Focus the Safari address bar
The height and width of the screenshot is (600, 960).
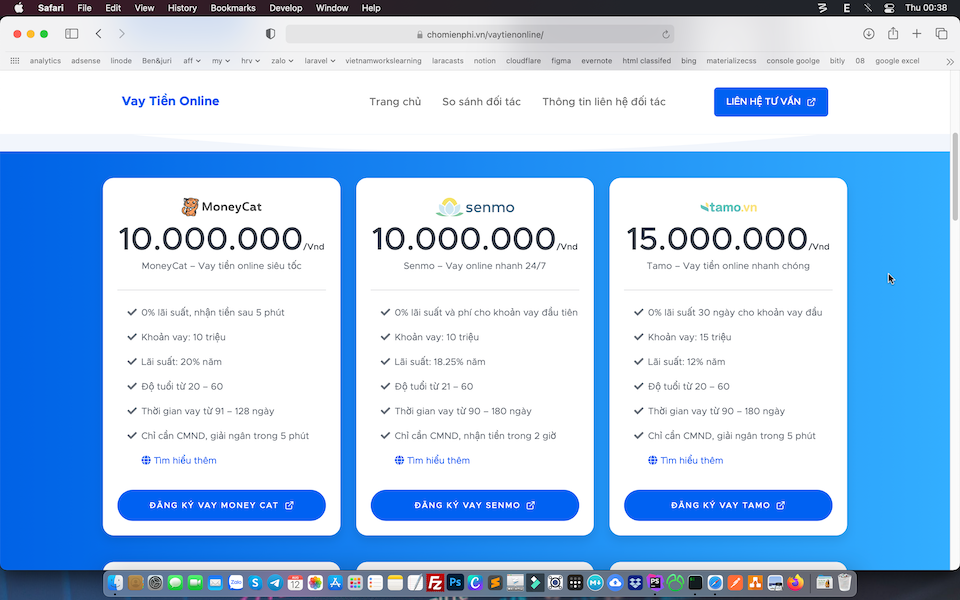pyautogui.click(x=480, y=34)
